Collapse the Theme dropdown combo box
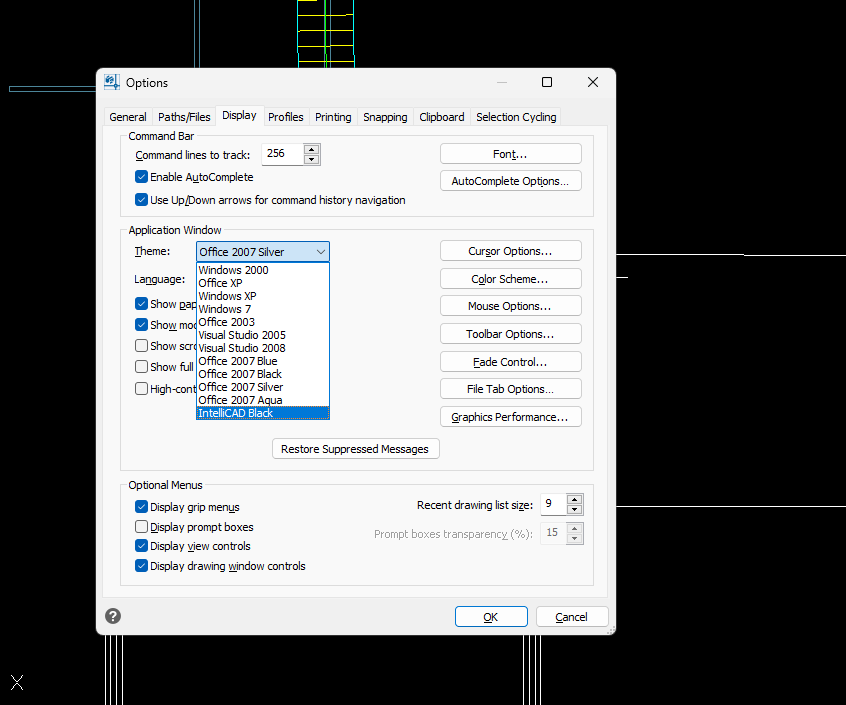Screen dimensions: 846x705 [x=263, y=252]
